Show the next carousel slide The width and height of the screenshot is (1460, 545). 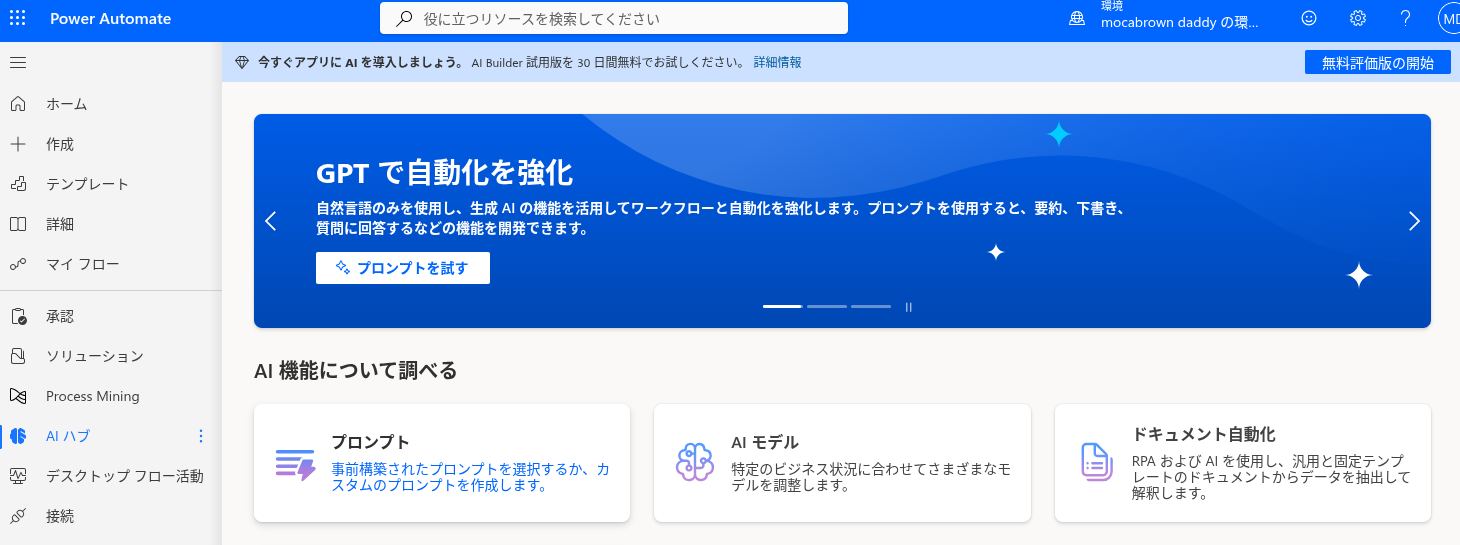pyautogui.click(x=1414, y=221)
